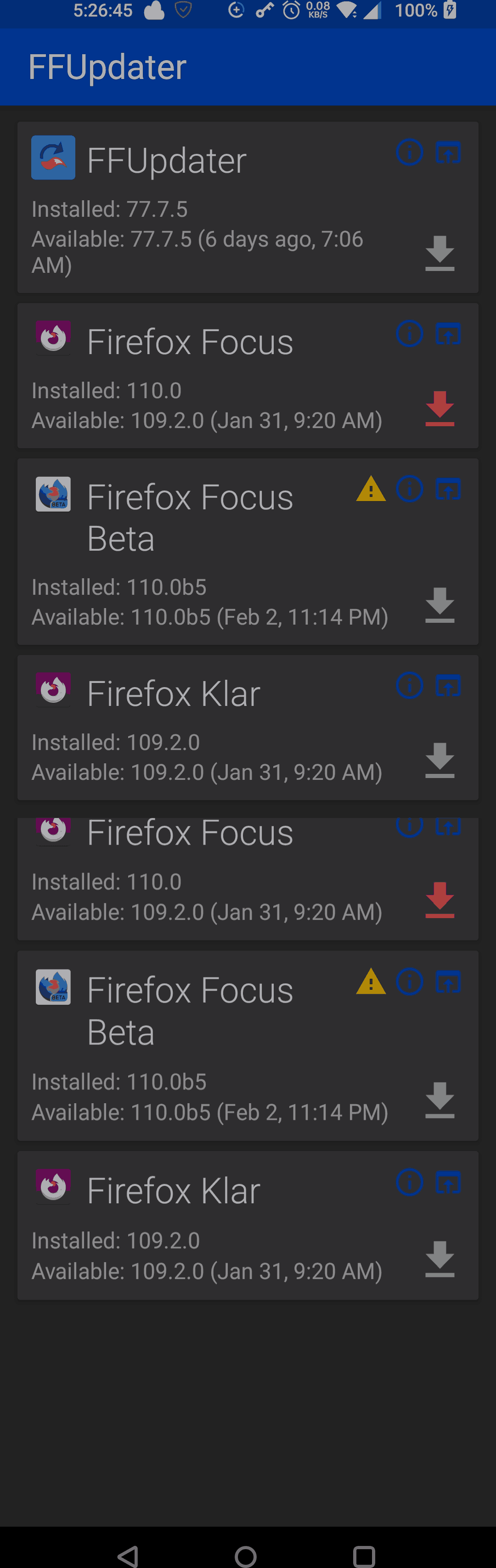This screenshot has height=1568, width=496.
Task: Tap the FFUpdater title in the header bar
Action: click(108, 67)
